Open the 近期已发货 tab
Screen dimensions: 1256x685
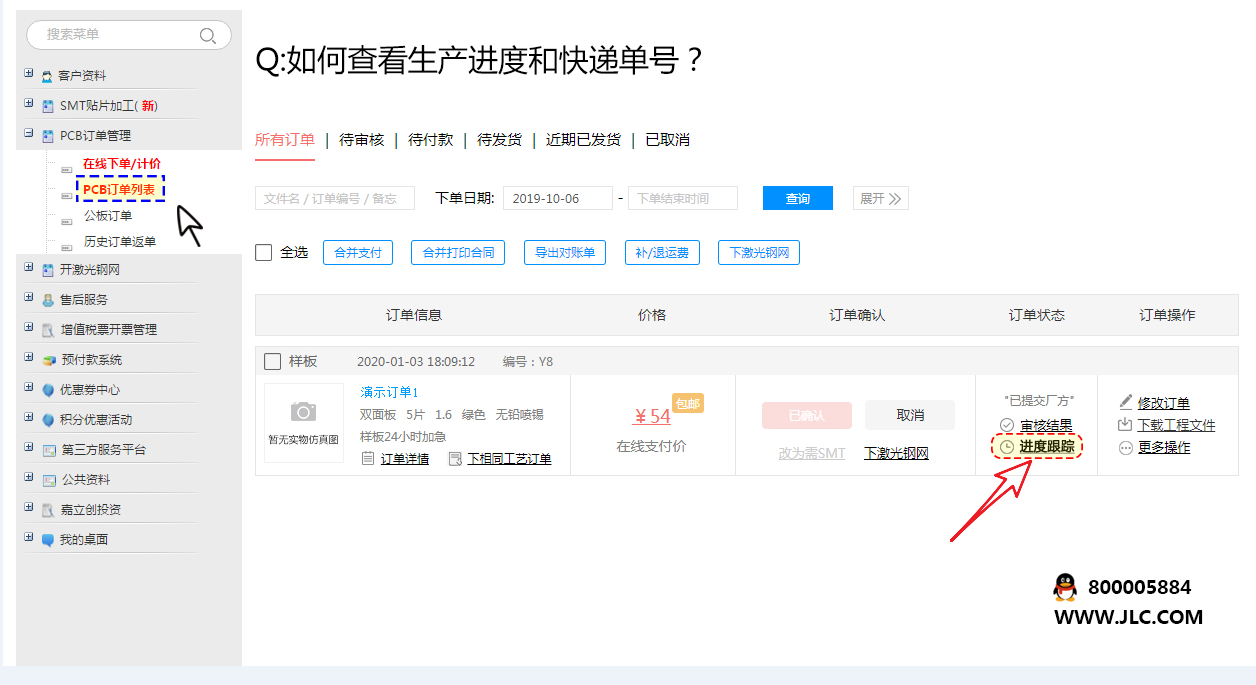(582, 140)
